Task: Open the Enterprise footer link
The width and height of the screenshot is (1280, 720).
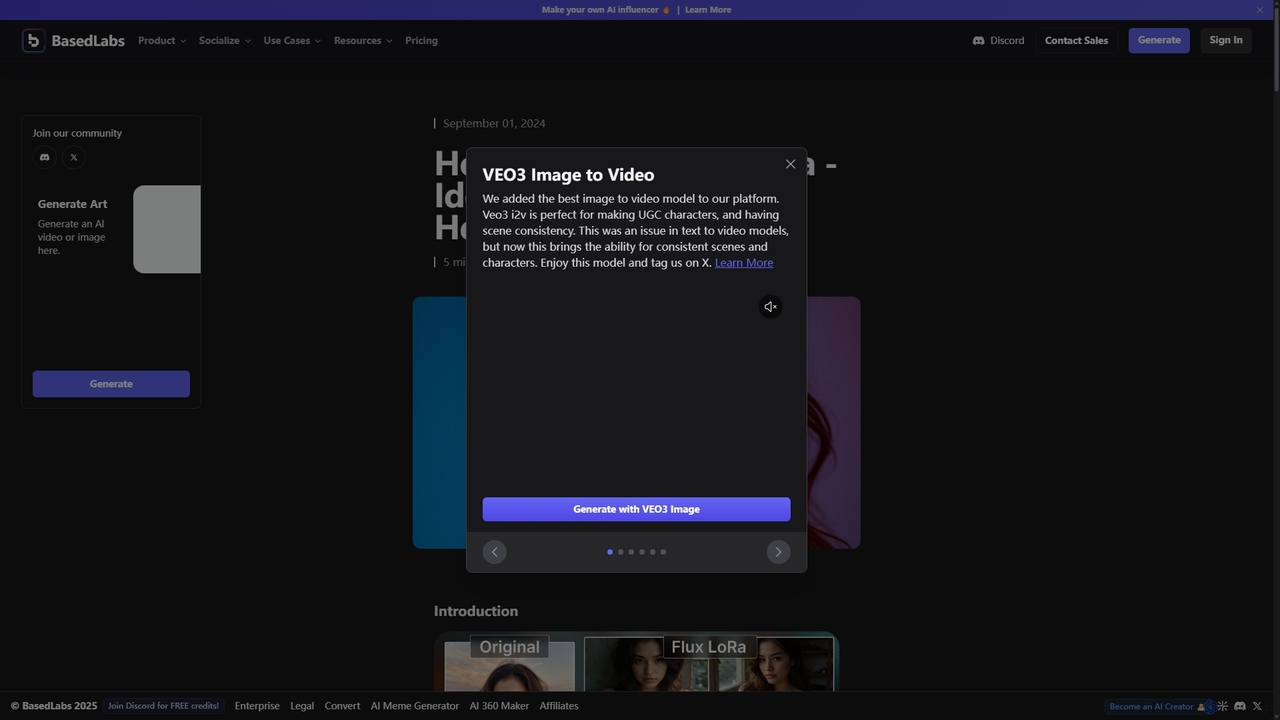Action: coord(257,706)
